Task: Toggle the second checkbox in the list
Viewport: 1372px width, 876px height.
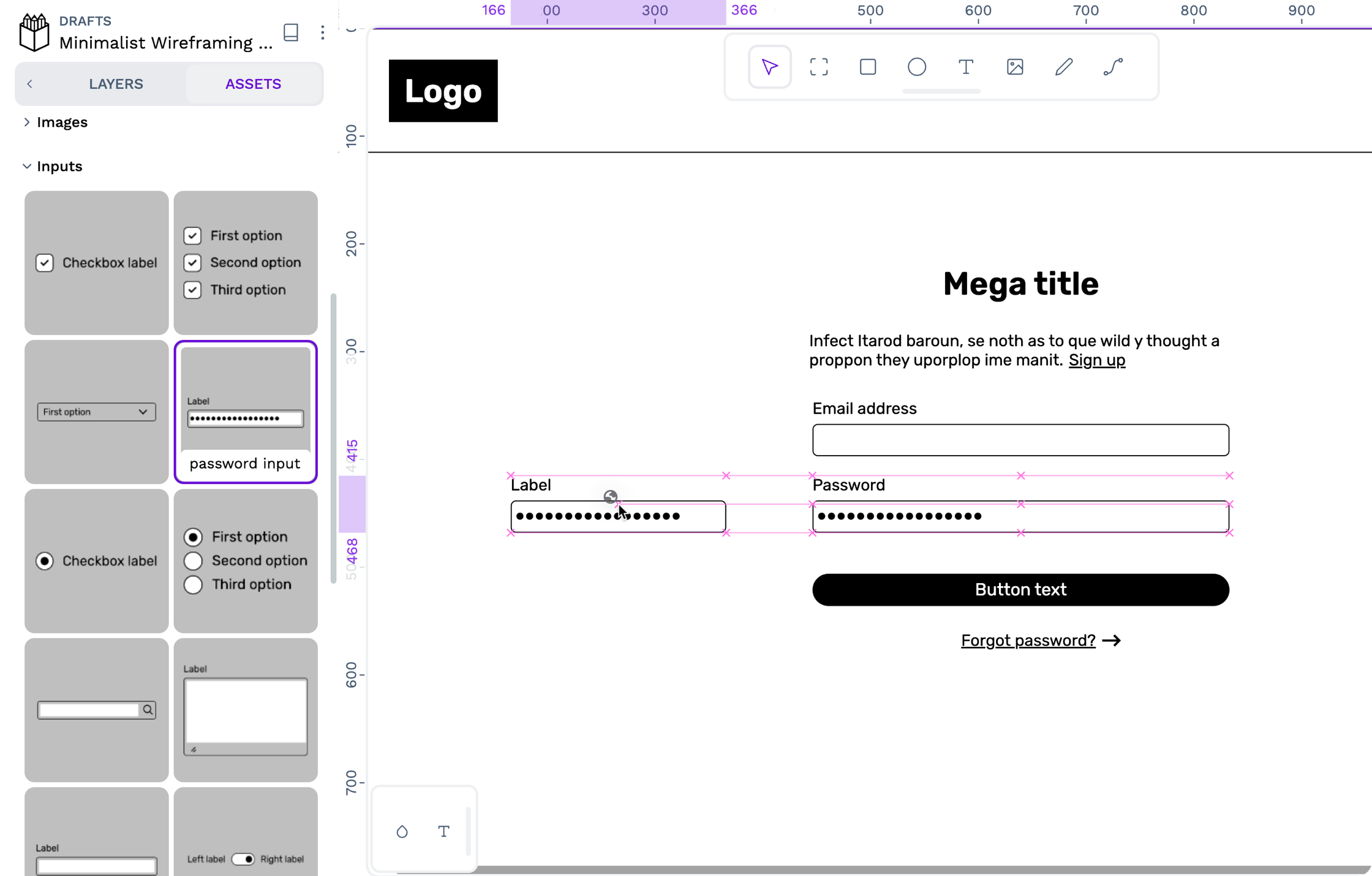Action: (192, 262)
